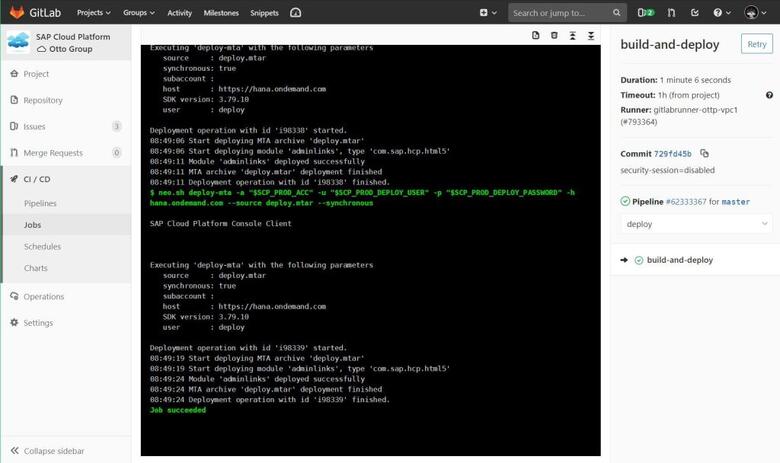The image size is (780, 463).
Task: Click the GitLab fox logo
Action: [16, 13]
